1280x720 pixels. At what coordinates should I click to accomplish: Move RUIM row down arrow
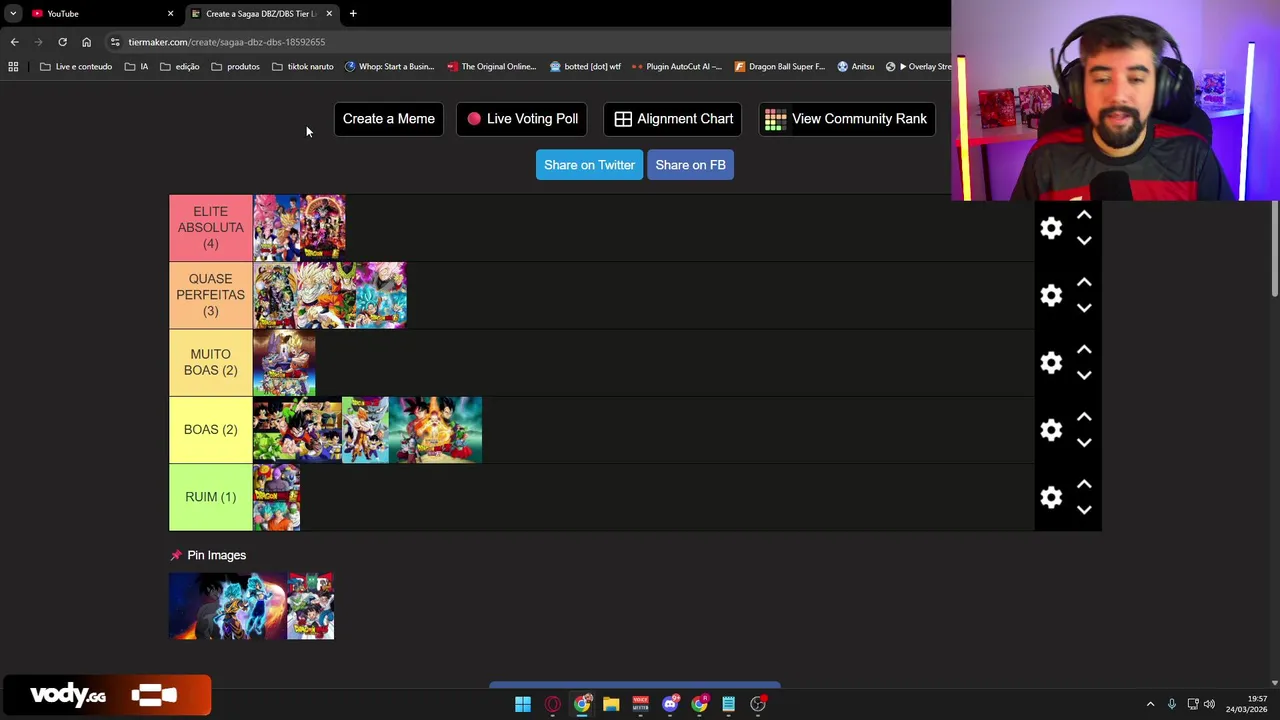tap(1084, 510)
